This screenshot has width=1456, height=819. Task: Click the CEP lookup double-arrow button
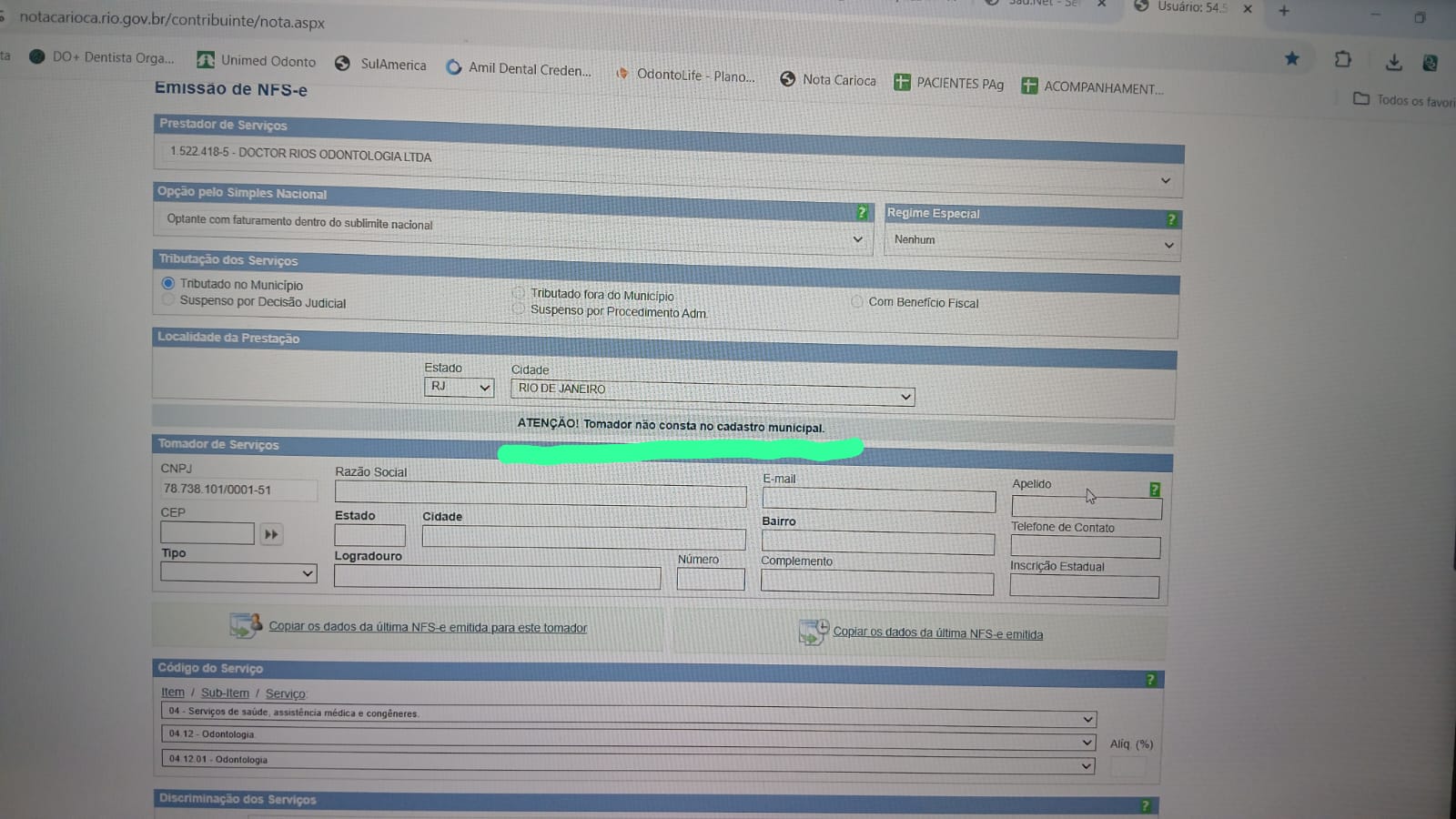[271, 534]
